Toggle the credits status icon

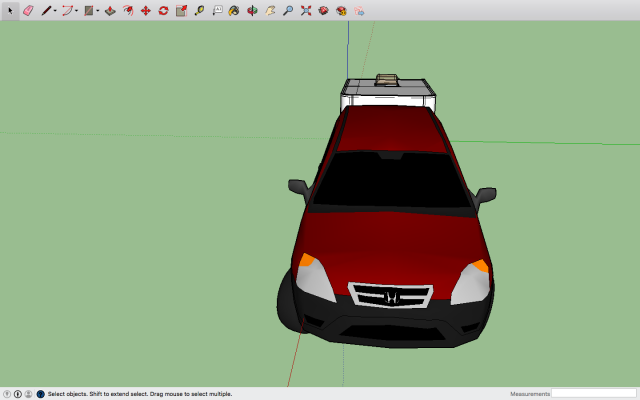pos(18,394)
